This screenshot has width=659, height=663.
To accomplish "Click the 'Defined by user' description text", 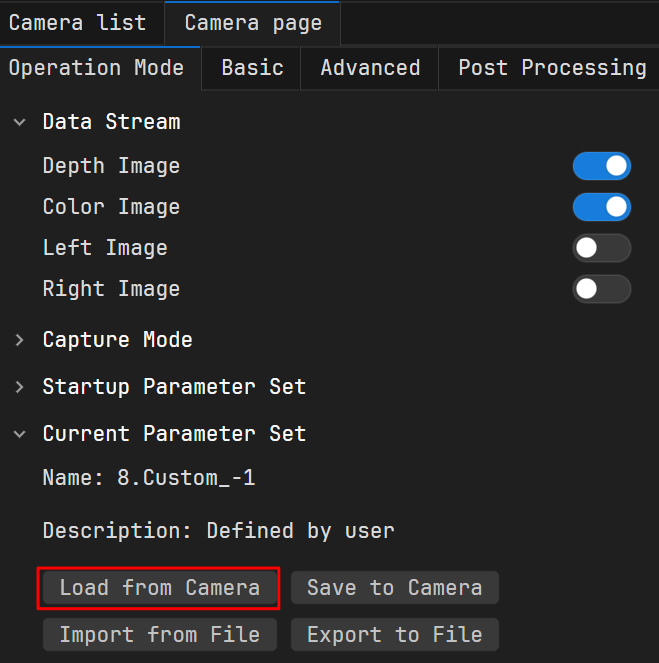I will click(x=300, y=531).
